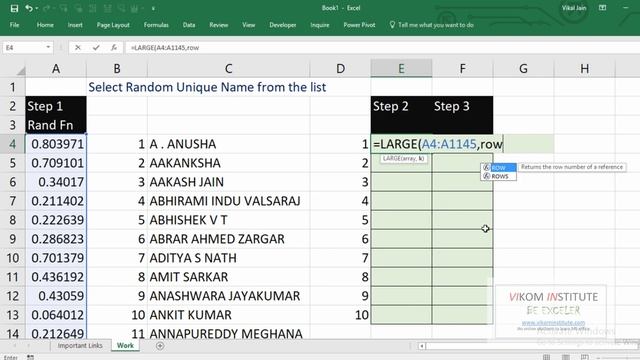Open Customize Quick Access Toolbar dropdown
This screenshot has width=640, height=360.
click(x=153, y=8)
